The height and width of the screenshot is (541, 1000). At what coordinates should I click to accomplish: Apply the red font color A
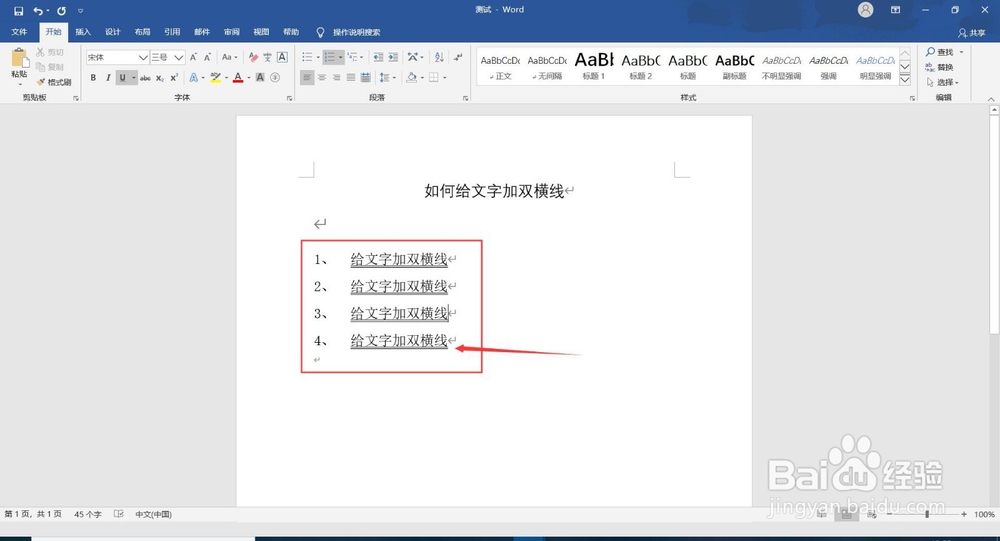(x=238, y=78)
